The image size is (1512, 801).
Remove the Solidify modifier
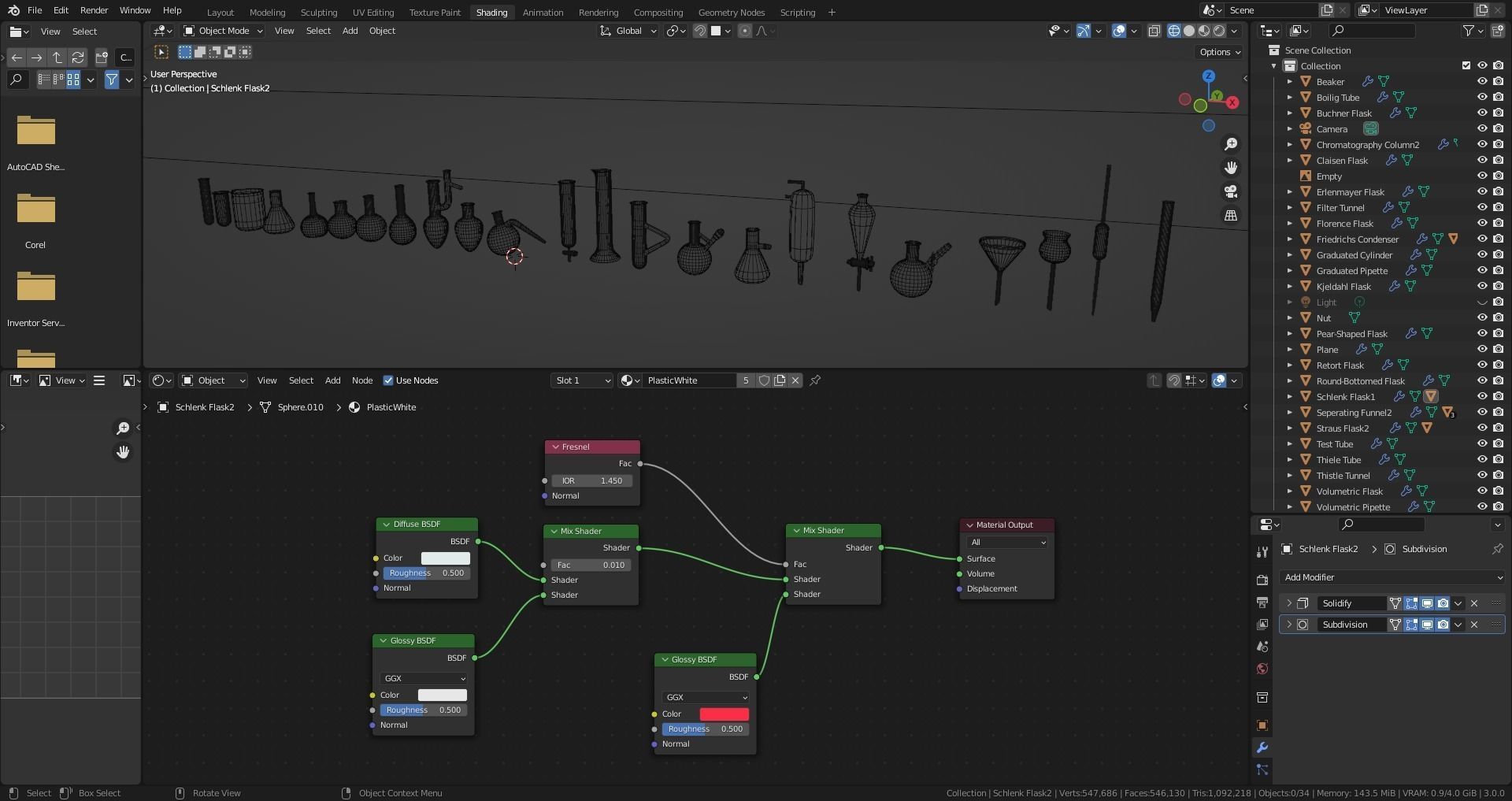[x=1474, y=603]
